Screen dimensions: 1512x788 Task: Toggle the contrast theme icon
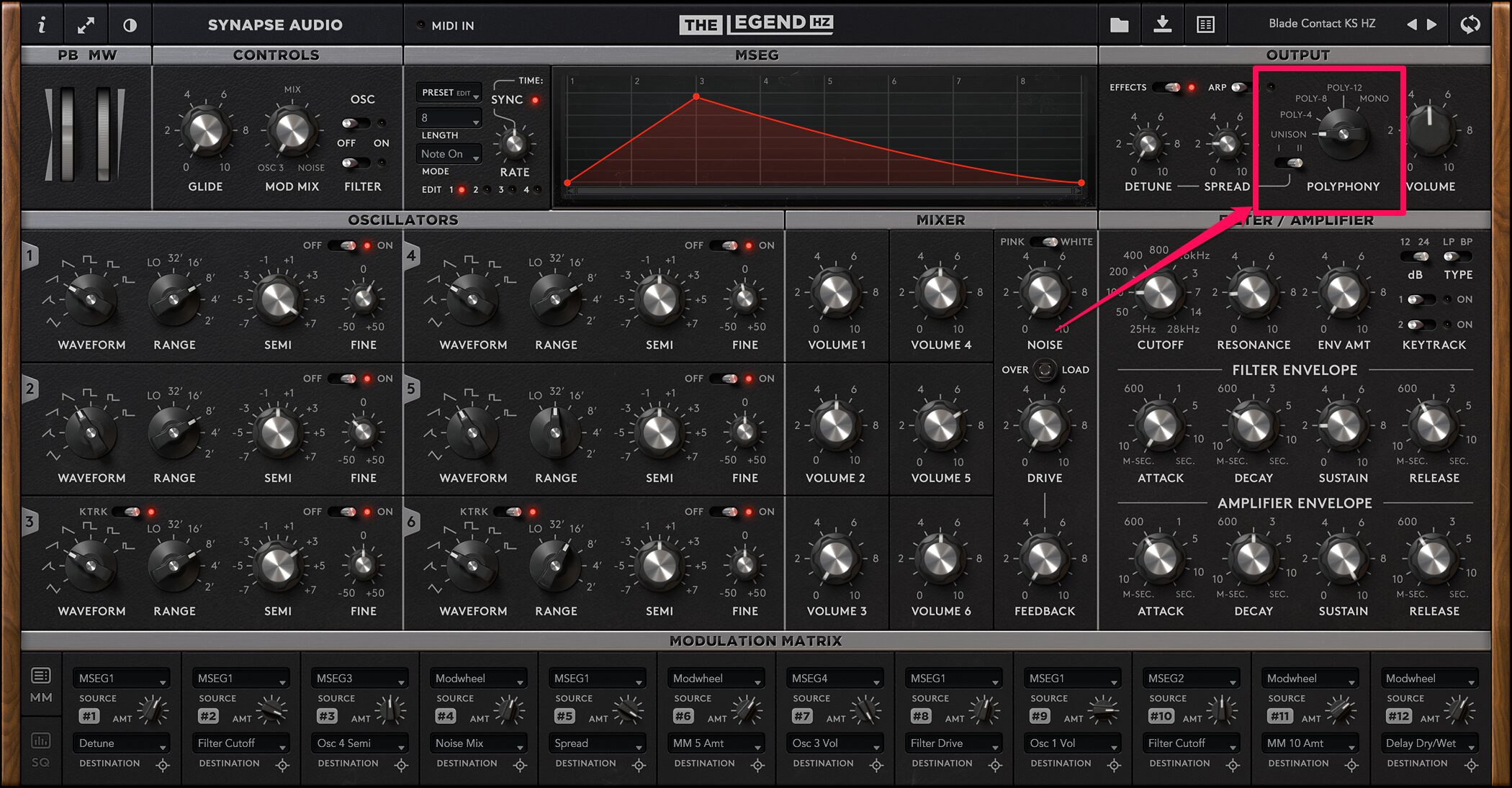coord(130,25)
